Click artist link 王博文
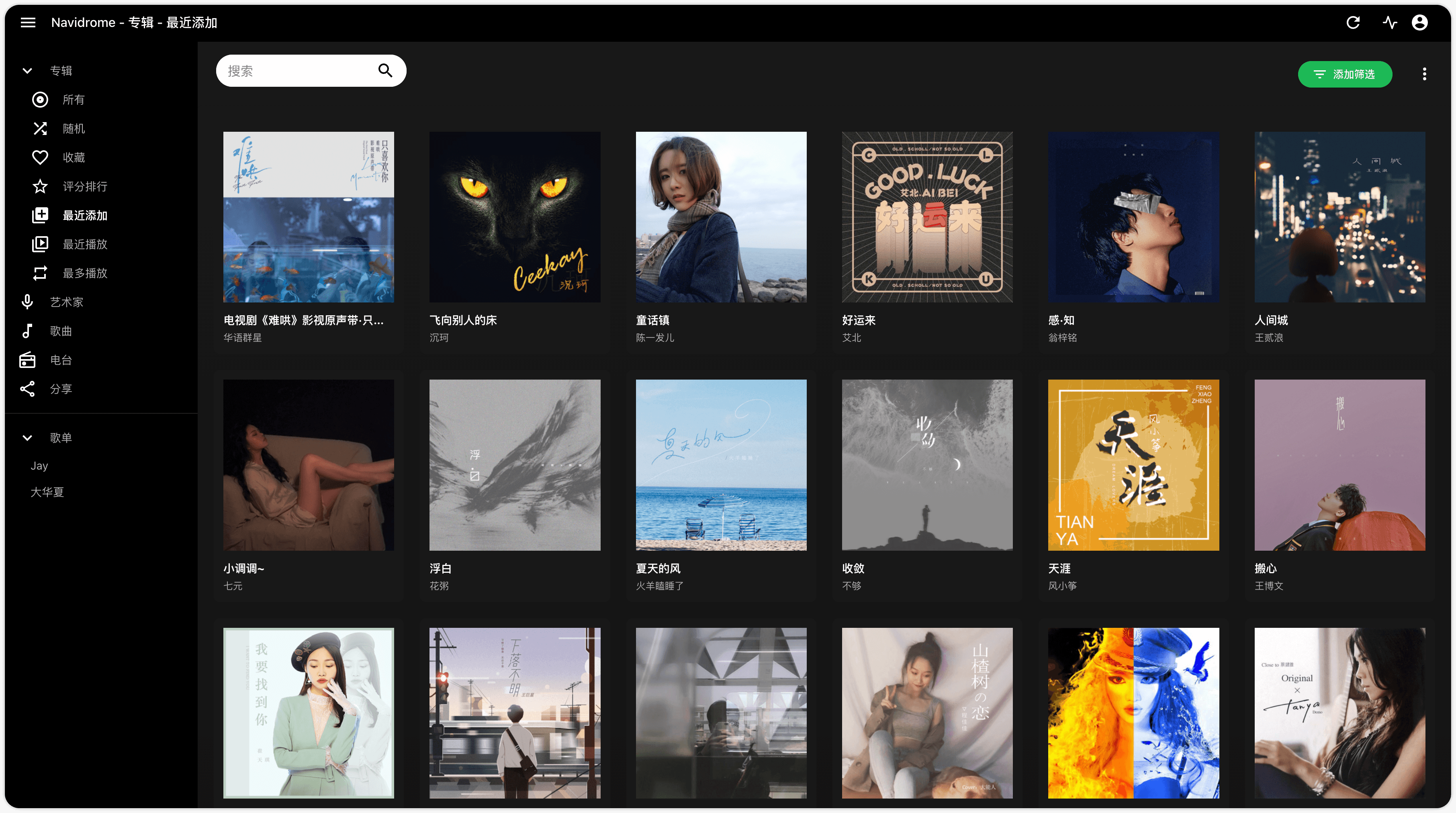The height and width of the screenshot is (813, 1456). click(1268, 586)
